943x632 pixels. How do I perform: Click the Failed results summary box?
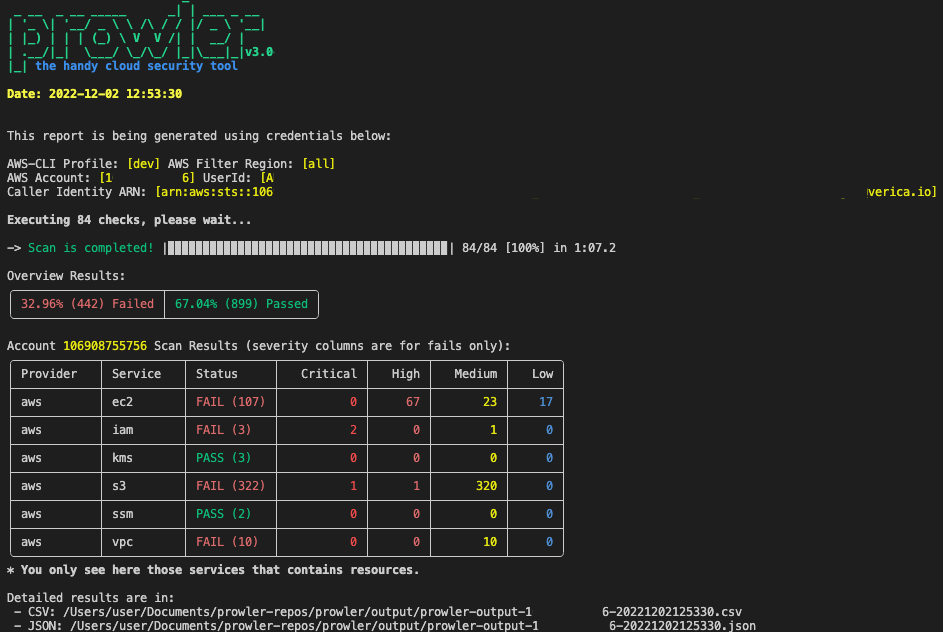click(86, 303)
